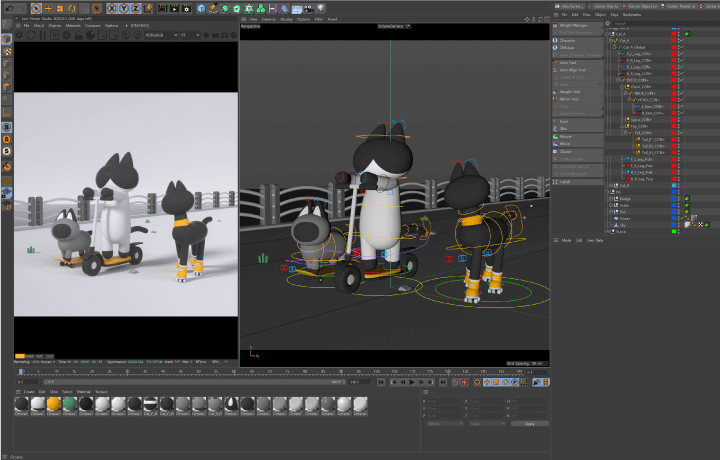The height and width of the screenshot is (460, 720).
Task: Collapse the Cat_A Global tree node
Action: pos(614,47)
